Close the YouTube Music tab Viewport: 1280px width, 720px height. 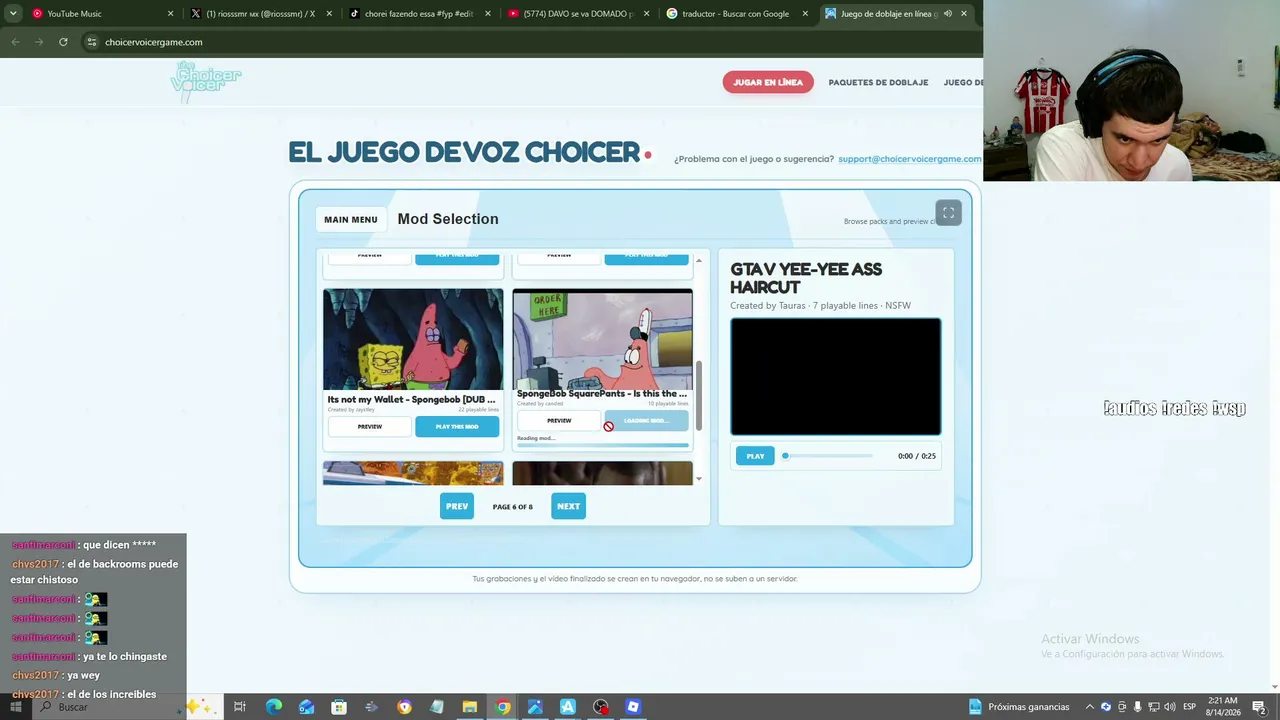pyautogui.click(x=170, y=14)
